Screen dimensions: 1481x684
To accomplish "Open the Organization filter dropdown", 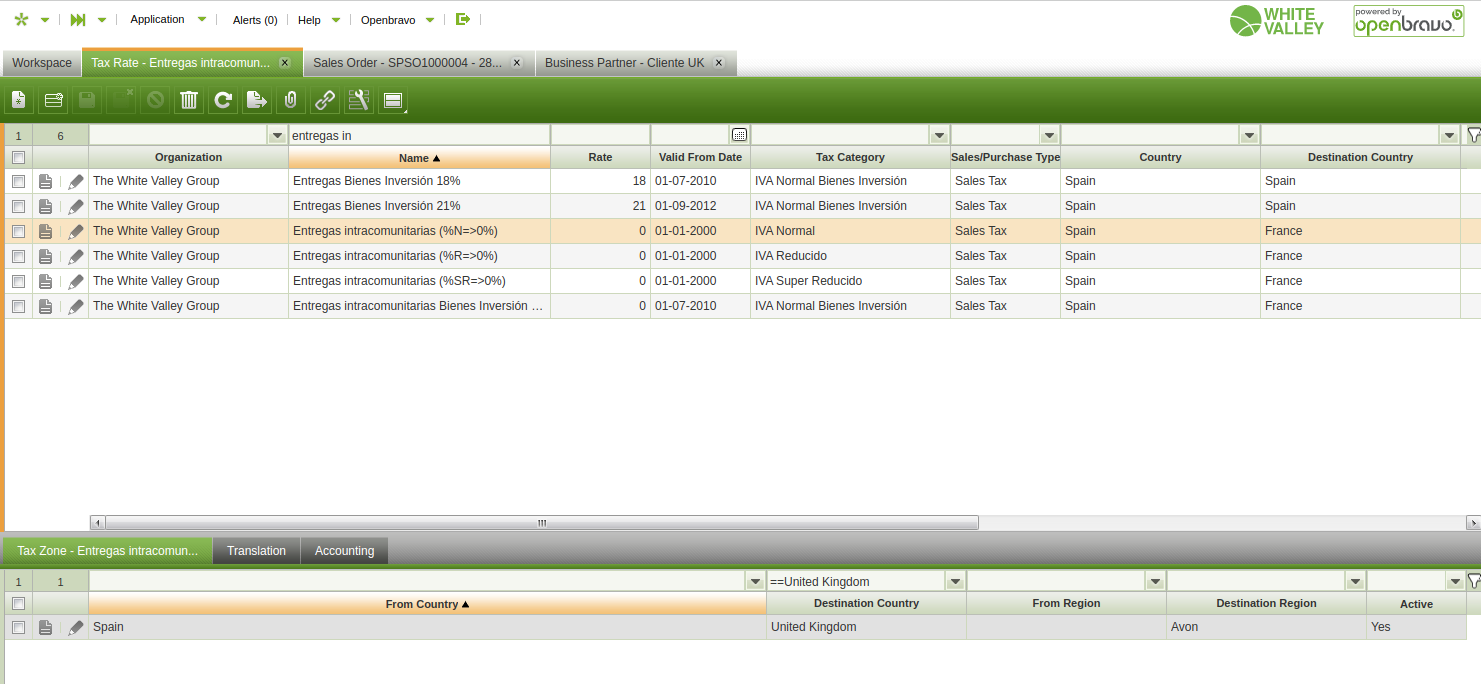I will coord(277,135).
